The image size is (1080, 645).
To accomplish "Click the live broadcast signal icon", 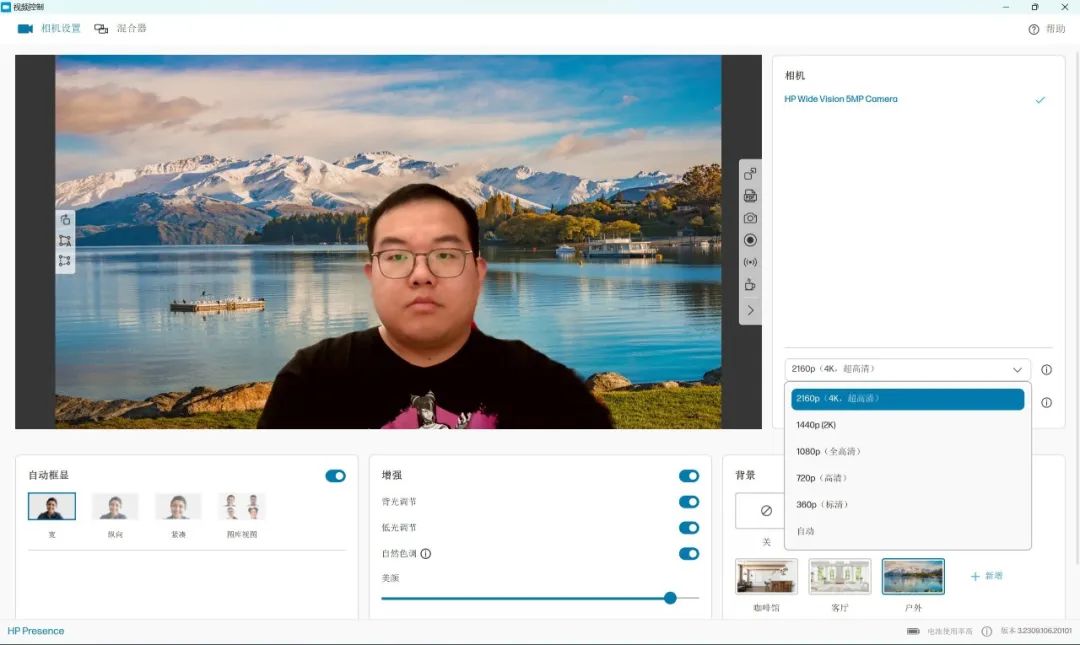I will [750, 262].
